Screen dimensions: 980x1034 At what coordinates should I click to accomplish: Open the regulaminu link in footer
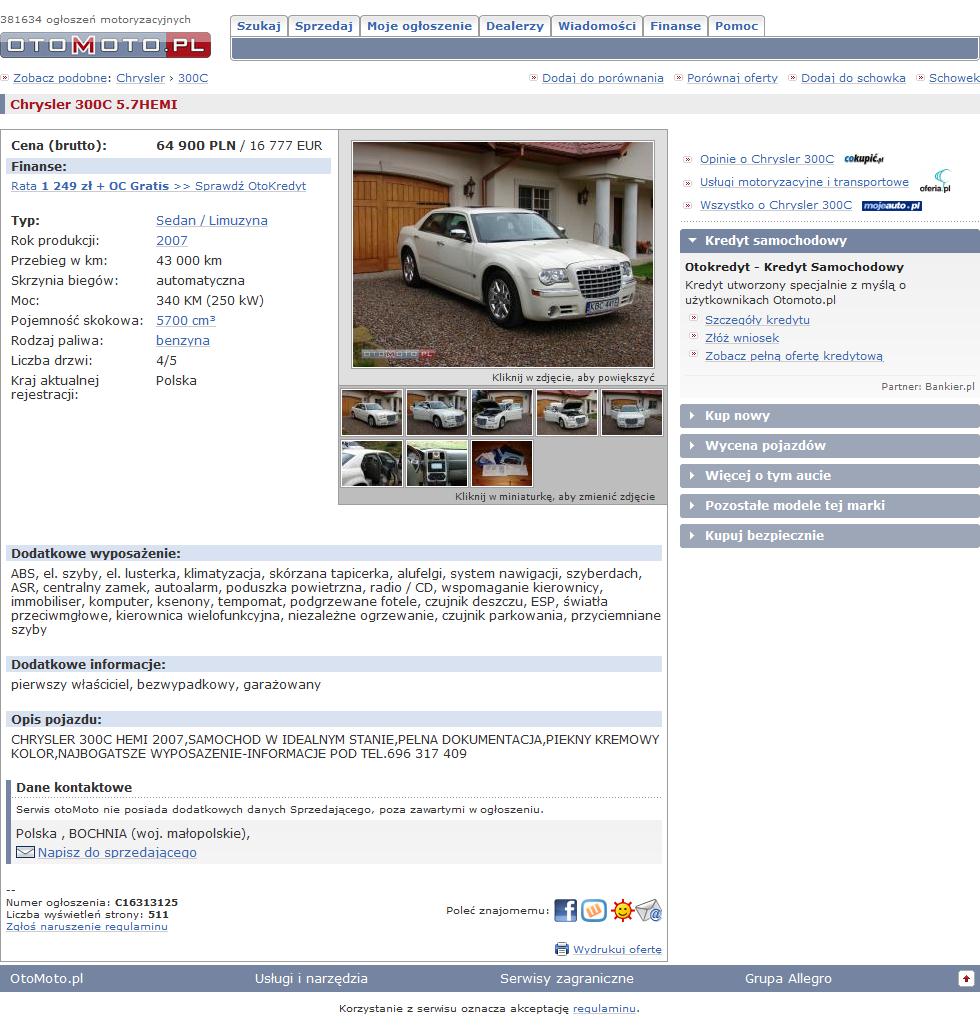click(x=605, y=1008)
